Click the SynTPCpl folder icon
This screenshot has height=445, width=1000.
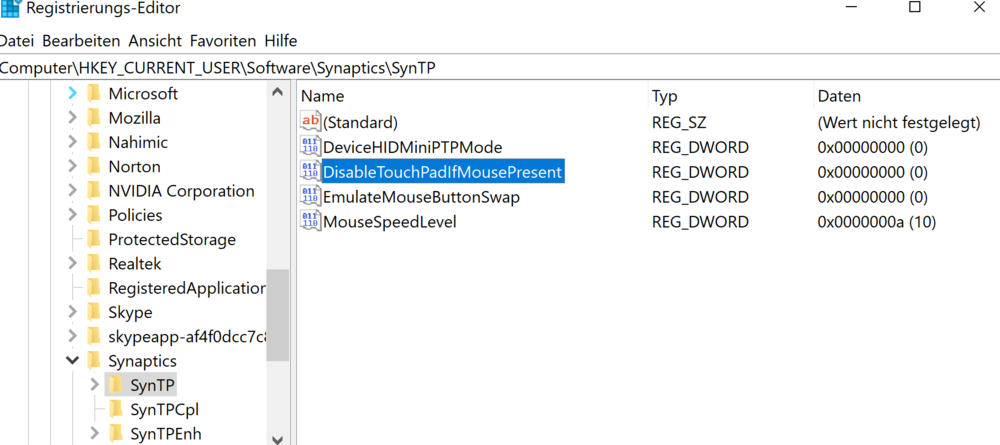point(116,409)
